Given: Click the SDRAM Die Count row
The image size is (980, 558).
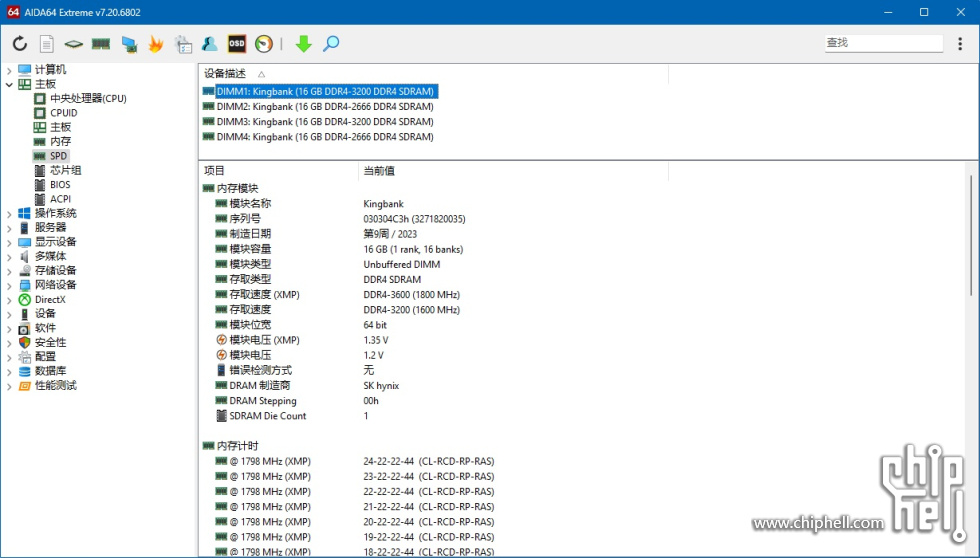Looking at the screenshot, I should coord(292,416).
